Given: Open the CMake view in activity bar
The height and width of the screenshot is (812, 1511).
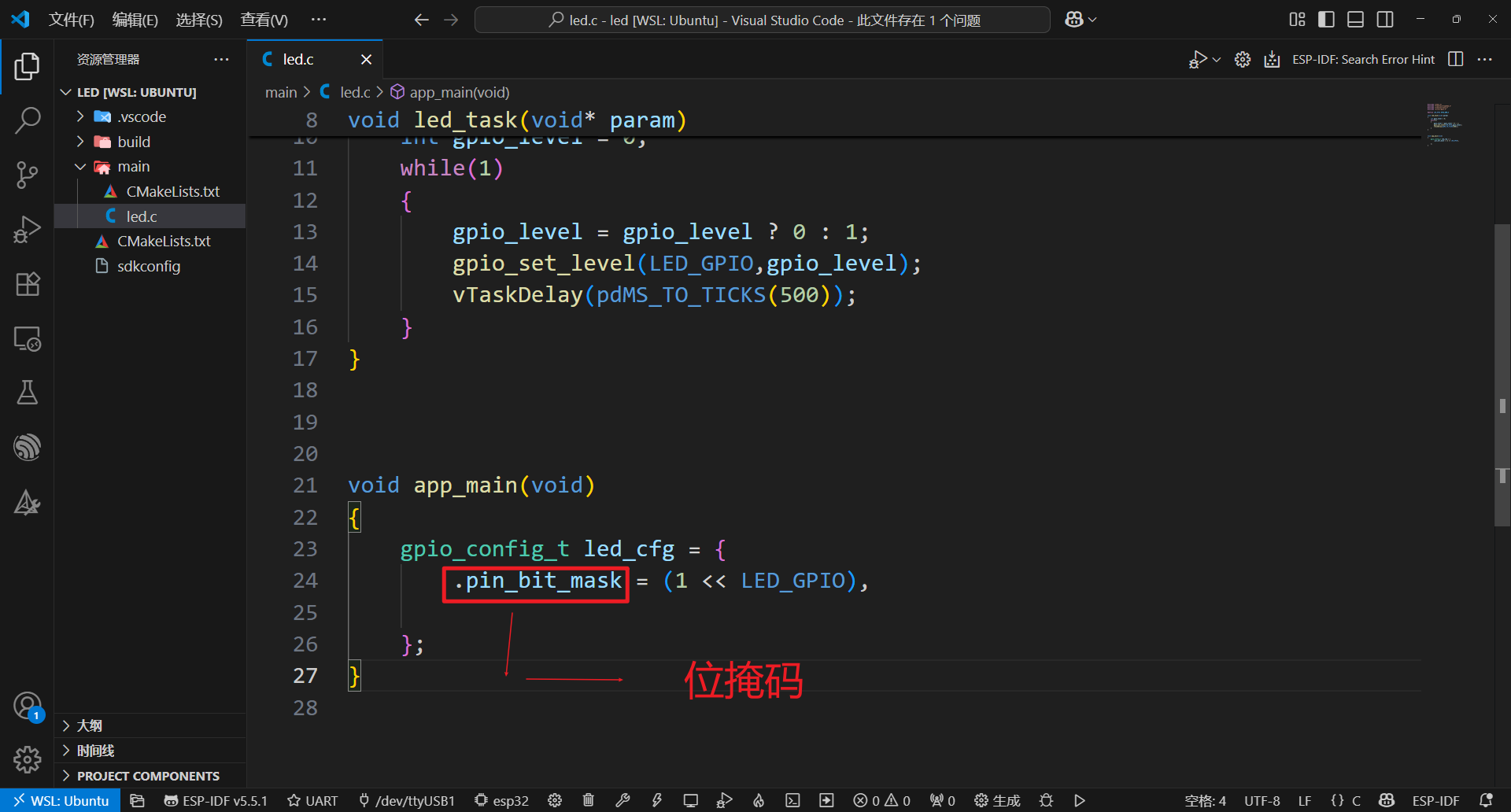Looking at the screenshot, I should tap(27, 502).
